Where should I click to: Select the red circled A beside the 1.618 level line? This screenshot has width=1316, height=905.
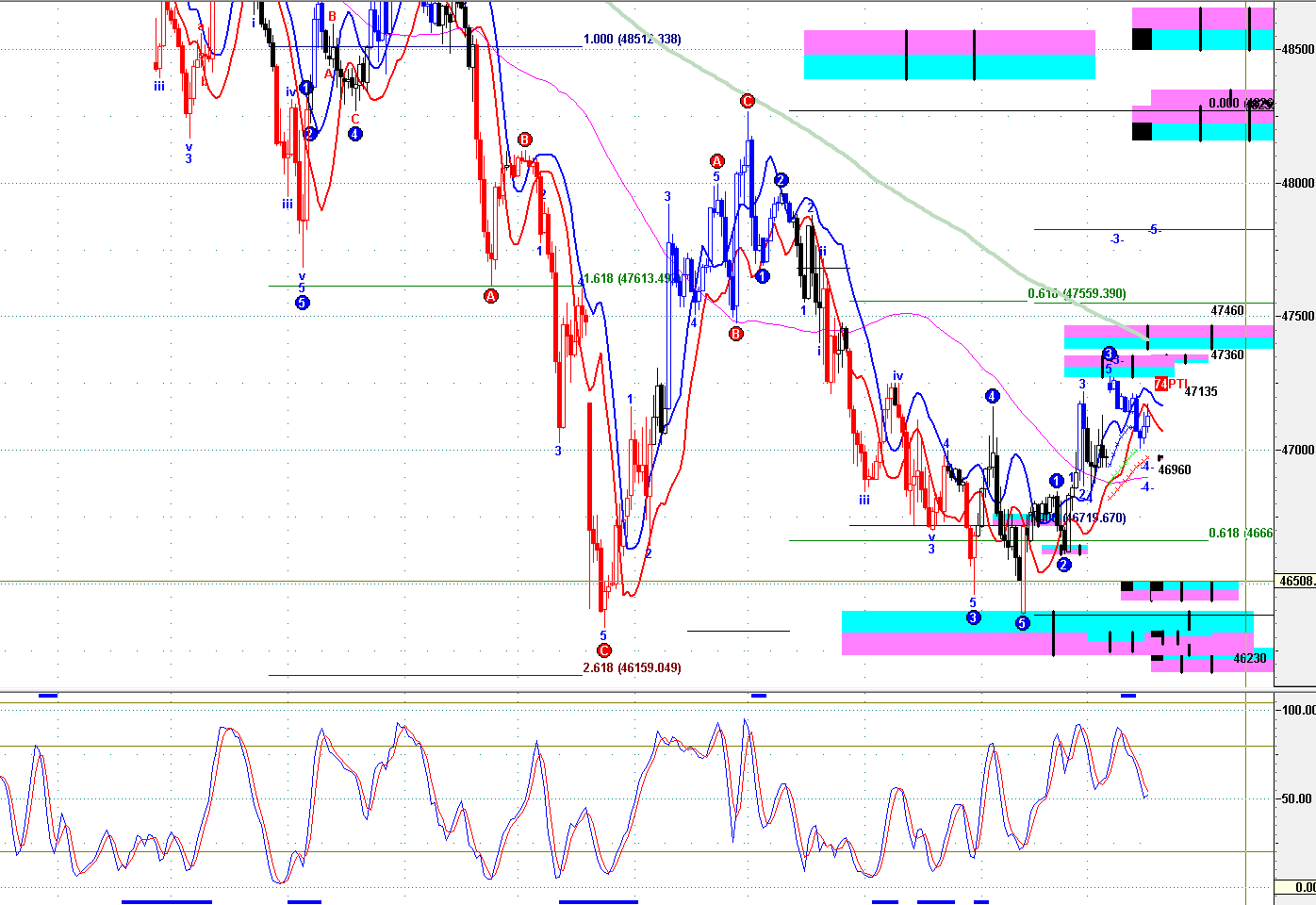coord(490,296)
